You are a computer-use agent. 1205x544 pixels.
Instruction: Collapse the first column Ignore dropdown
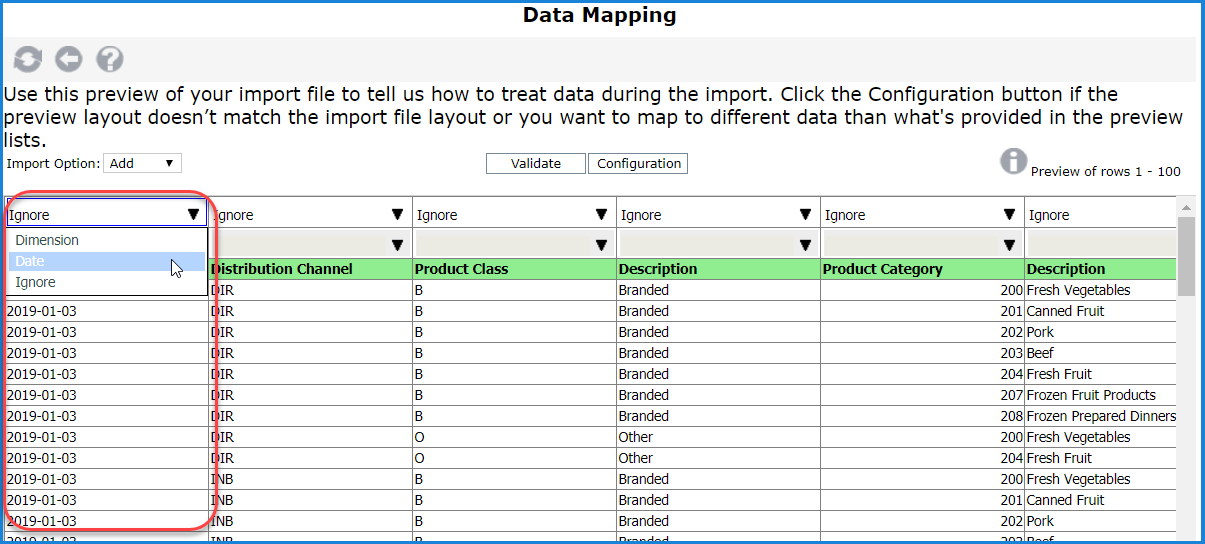(107, 214)
